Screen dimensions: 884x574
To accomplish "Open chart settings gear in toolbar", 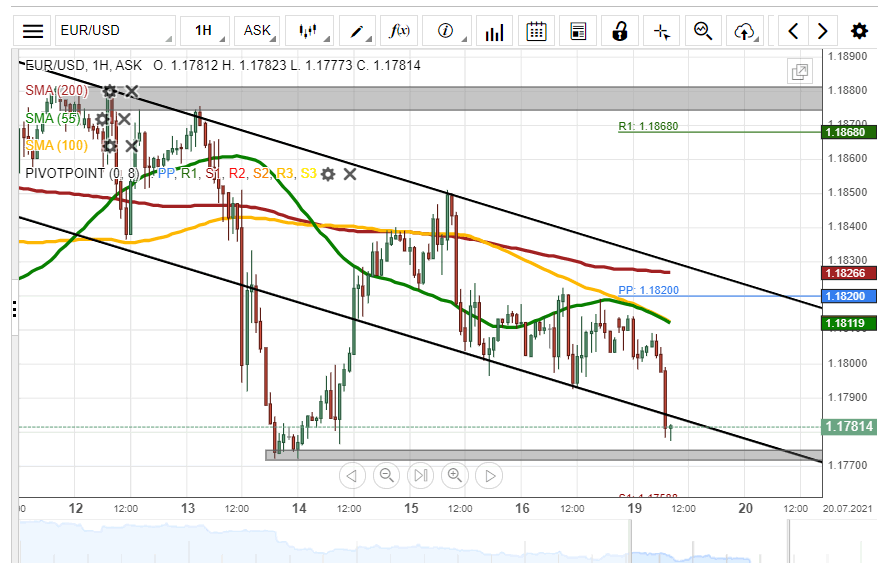I will (859, 30).
